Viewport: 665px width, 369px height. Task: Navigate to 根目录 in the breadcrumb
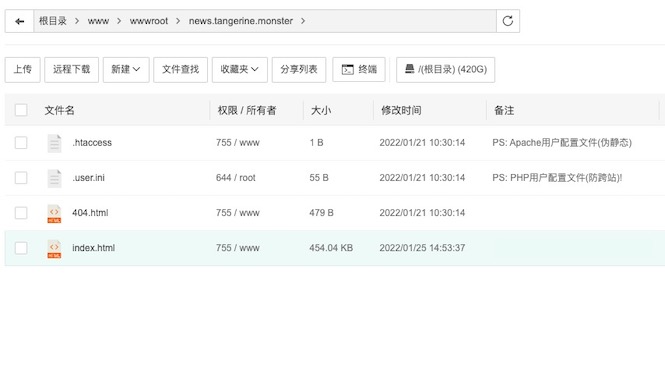tap(53, 21)
